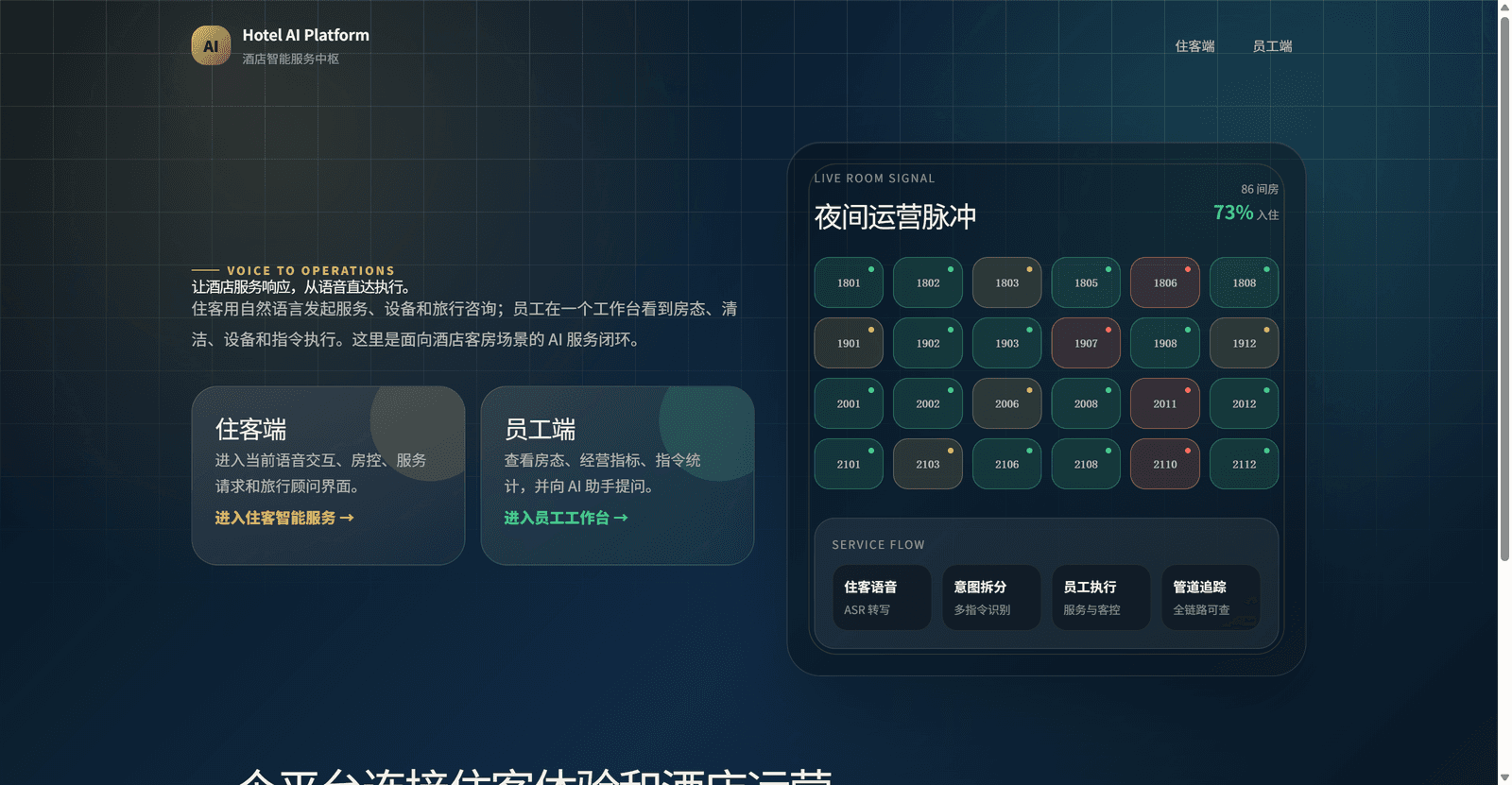Click the 86 间房 label

tap(1260, 189)
